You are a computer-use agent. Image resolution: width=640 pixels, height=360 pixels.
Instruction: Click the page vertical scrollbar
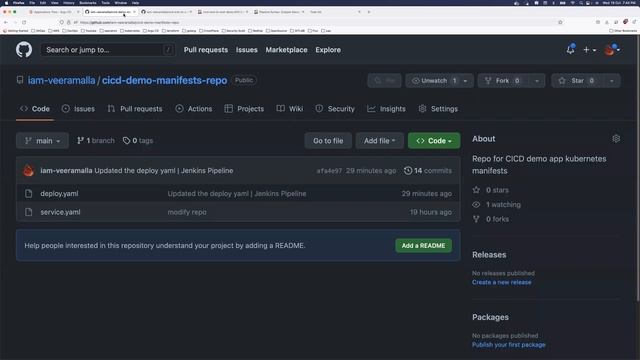click(638, 167)
